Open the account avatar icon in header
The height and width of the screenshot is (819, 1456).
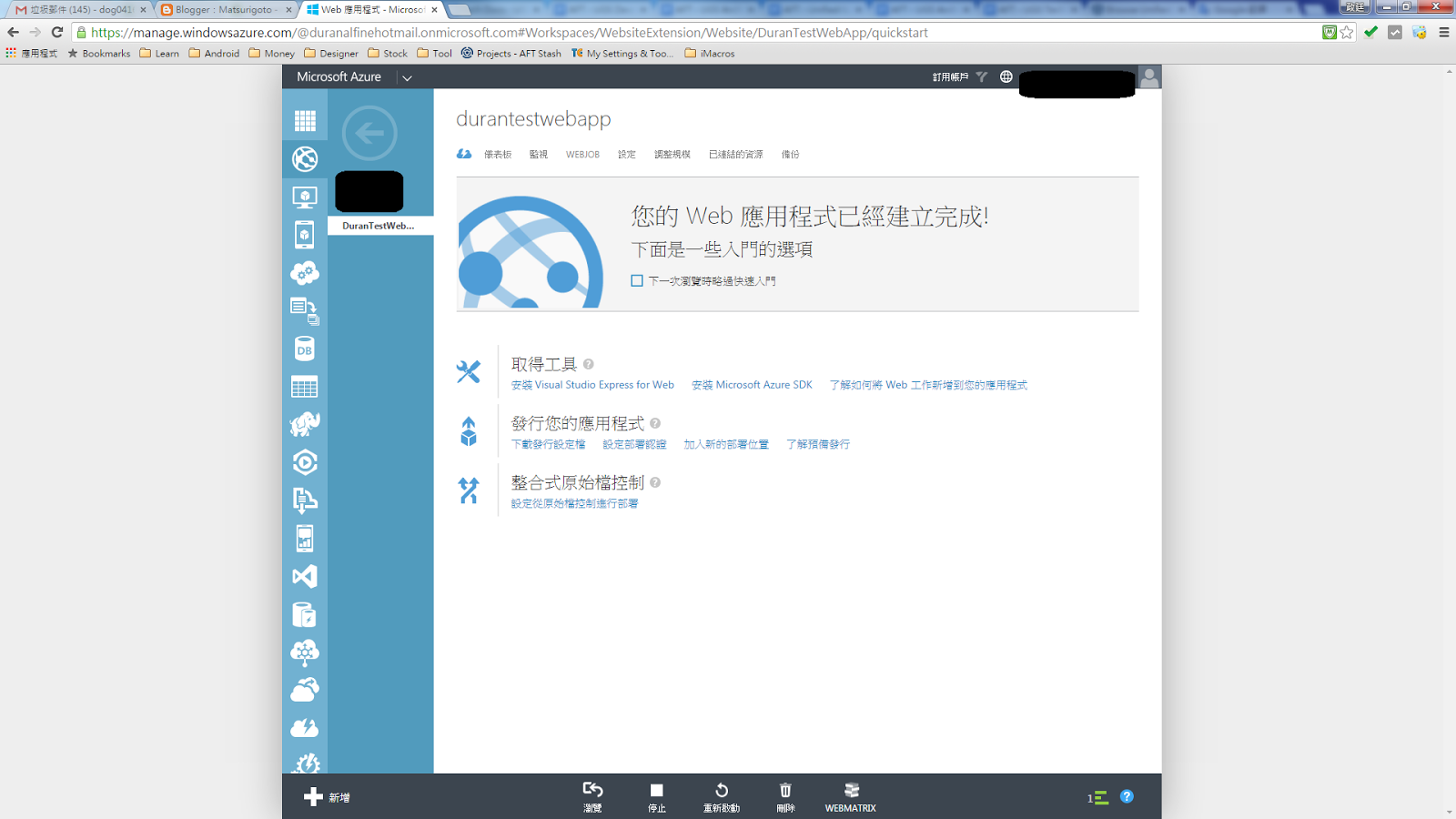click(x=1149, y=76)
